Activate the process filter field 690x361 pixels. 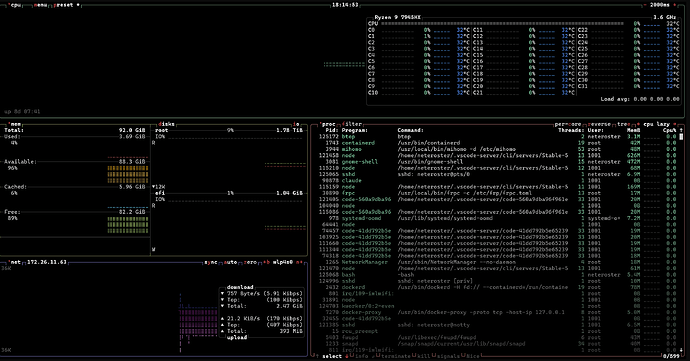(x=352, y=124)
